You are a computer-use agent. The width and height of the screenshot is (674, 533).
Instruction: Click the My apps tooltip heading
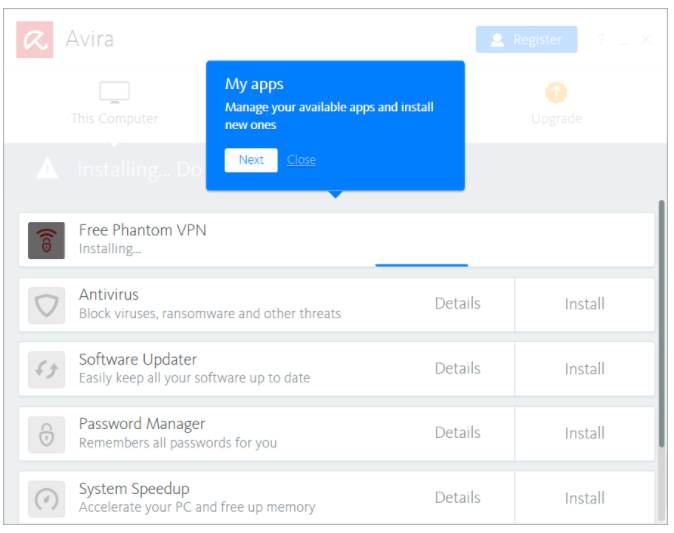pos(254,84)
